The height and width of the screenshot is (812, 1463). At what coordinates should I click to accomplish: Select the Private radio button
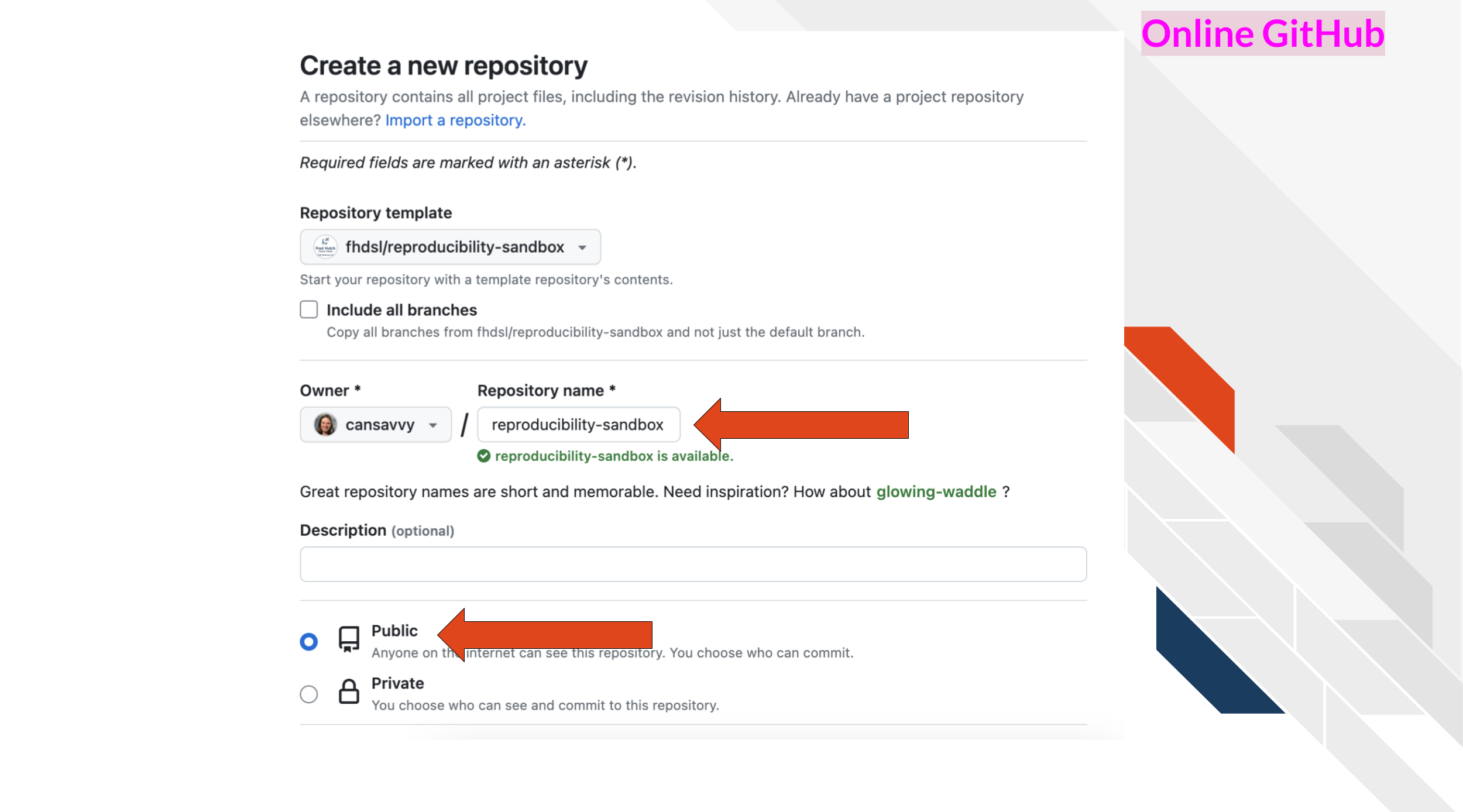(309, 694)
